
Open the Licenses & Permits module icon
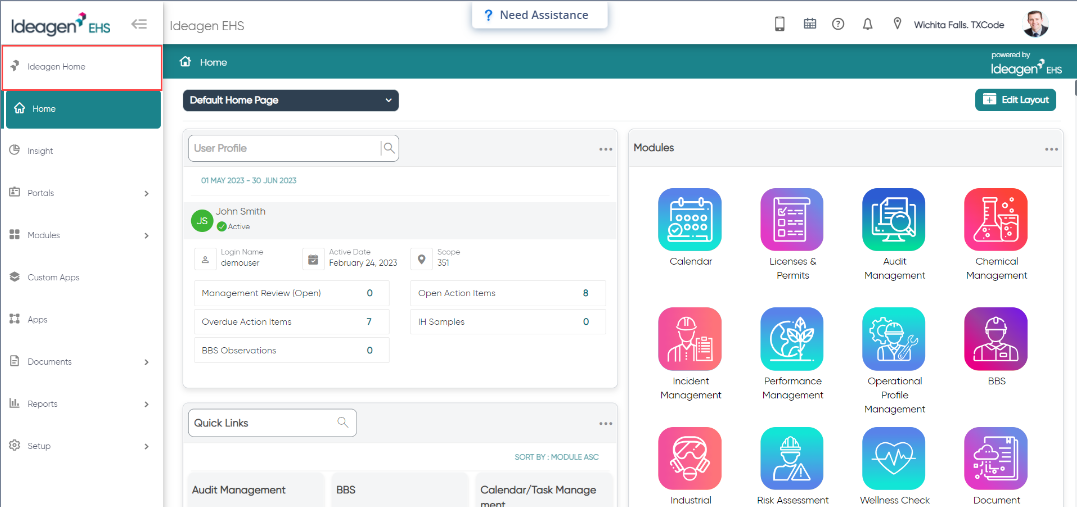click(792, 219)
